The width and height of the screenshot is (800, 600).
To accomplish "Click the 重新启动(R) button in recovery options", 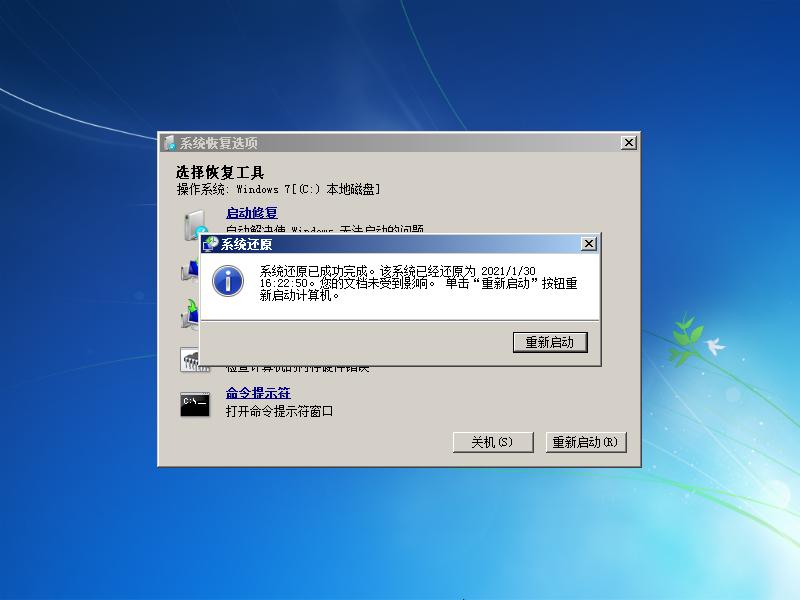I will coord(586,442).
